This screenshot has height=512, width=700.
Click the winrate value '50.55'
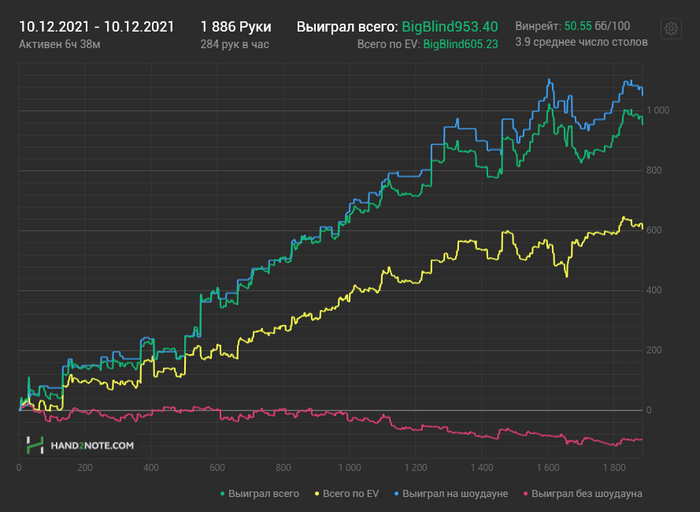click(x=578, y=26)
